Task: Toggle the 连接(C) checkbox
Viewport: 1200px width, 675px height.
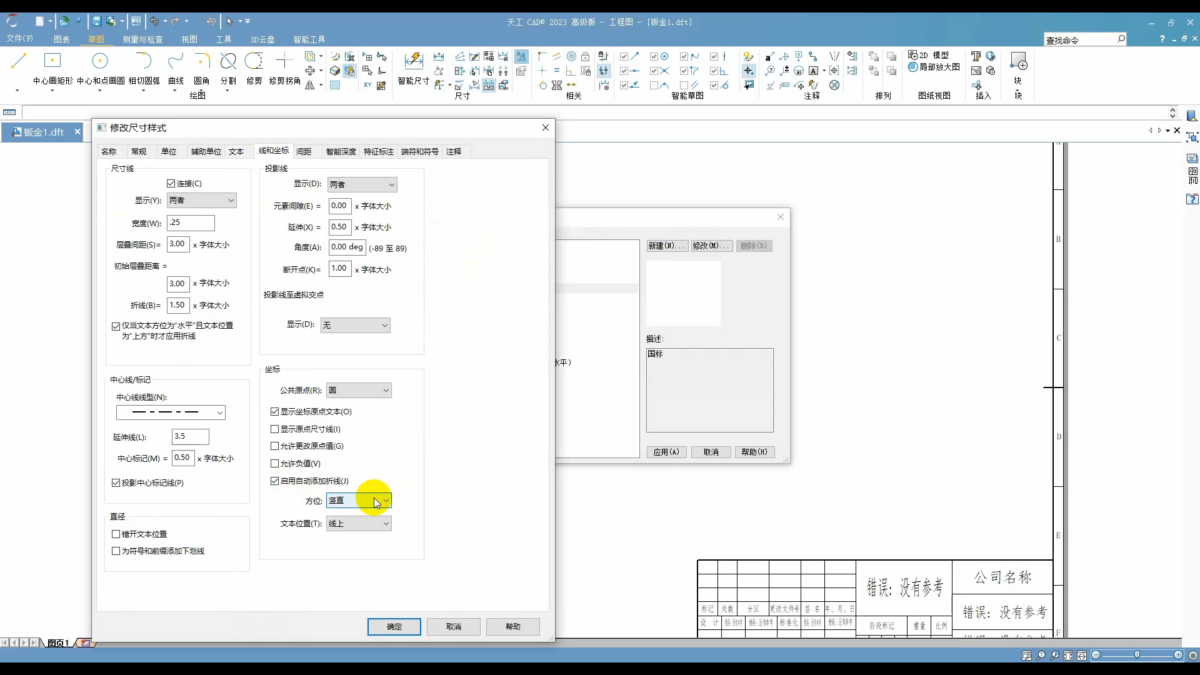Action: 171,183
